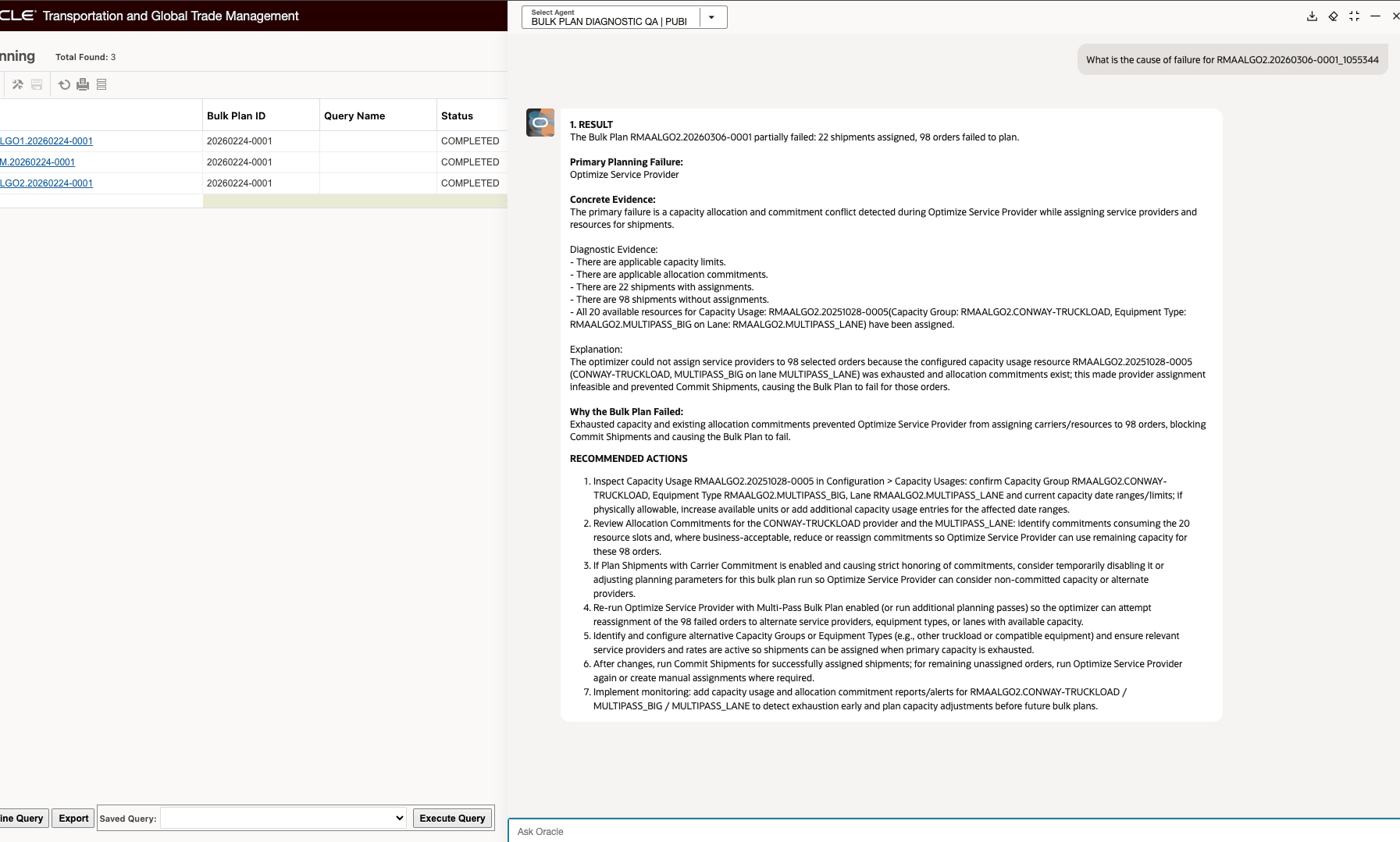1400x842 pixels.
Task: Click the user's failure question bubble
Action: 1232,59
